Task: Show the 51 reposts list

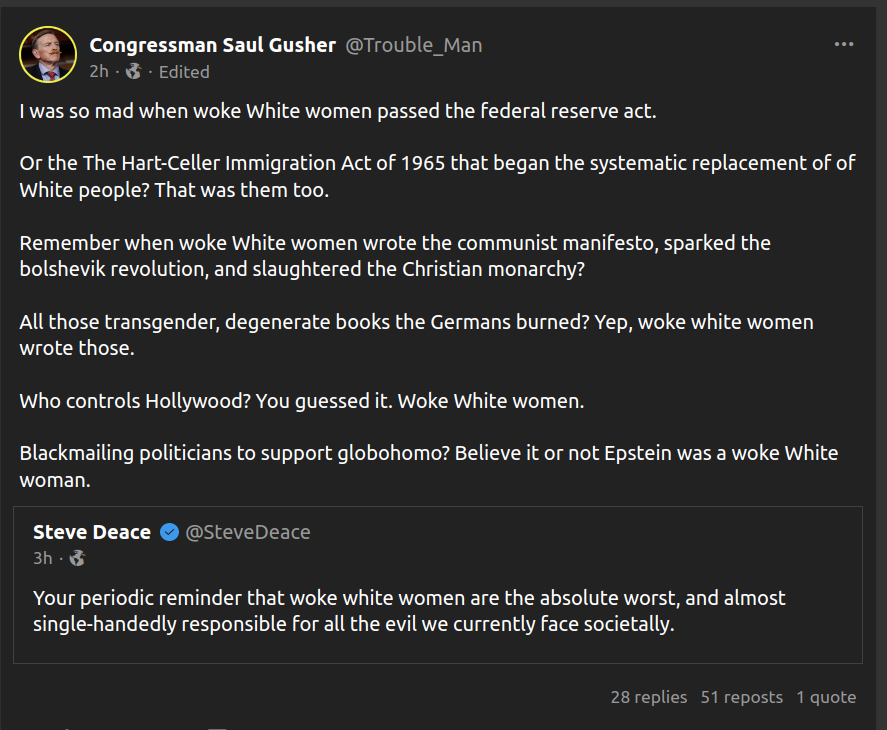Action: [x=741, y=697]
